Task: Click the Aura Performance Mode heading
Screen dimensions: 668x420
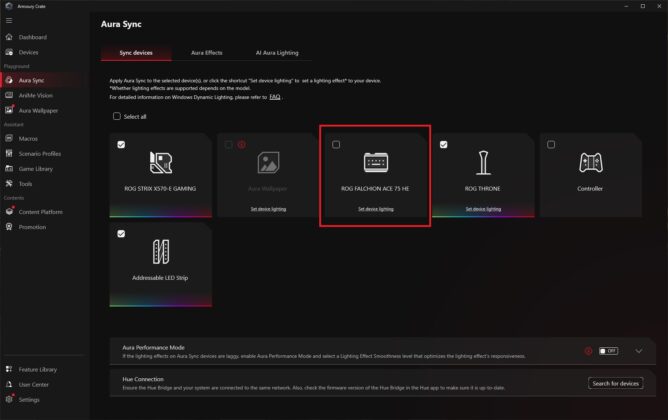Action: click(x=153, y=348)
